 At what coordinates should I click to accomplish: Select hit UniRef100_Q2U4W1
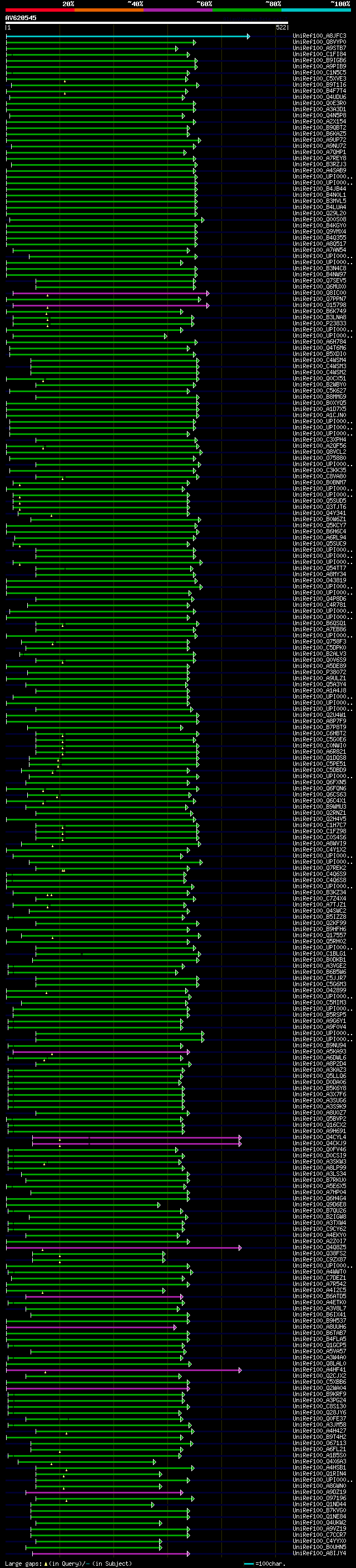tap(319, 715)
